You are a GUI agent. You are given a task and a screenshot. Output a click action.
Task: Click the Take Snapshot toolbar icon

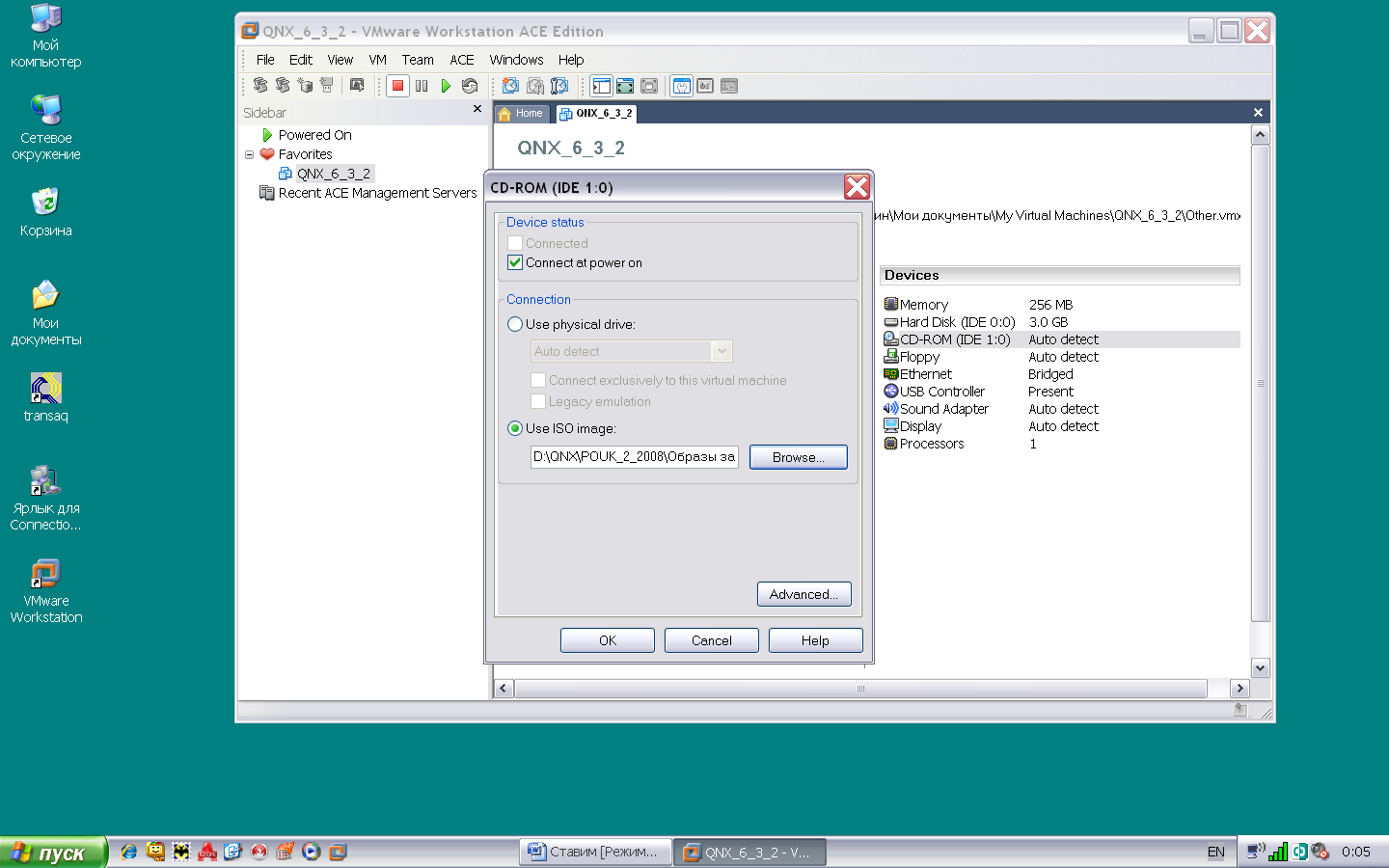tap(511, 86)
